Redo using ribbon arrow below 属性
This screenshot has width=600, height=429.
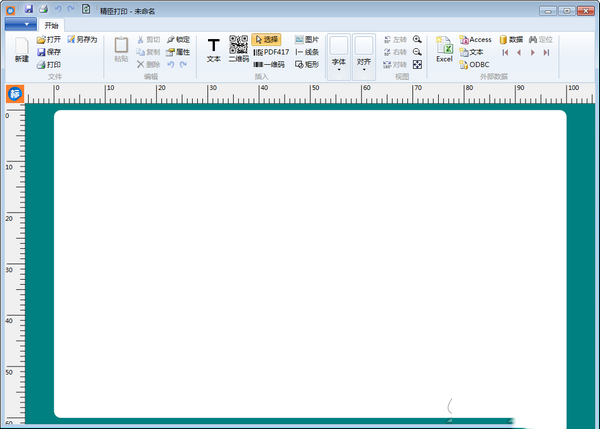click(x=183, y=65)
